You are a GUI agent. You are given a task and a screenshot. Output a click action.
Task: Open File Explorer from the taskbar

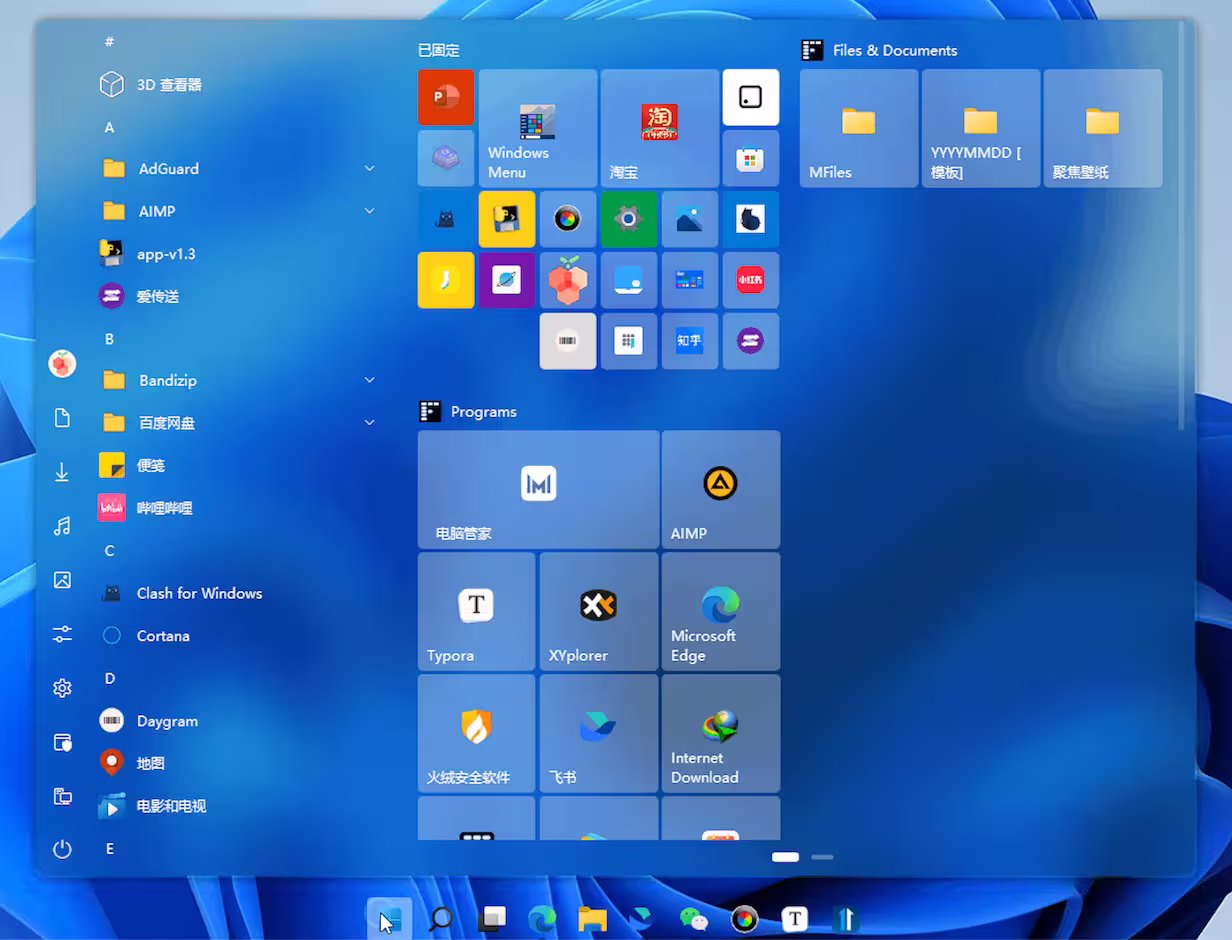[593, 919]
